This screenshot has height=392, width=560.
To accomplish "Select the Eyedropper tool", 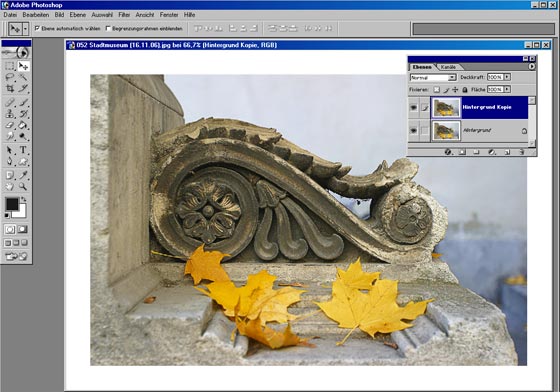I will 23,175.
